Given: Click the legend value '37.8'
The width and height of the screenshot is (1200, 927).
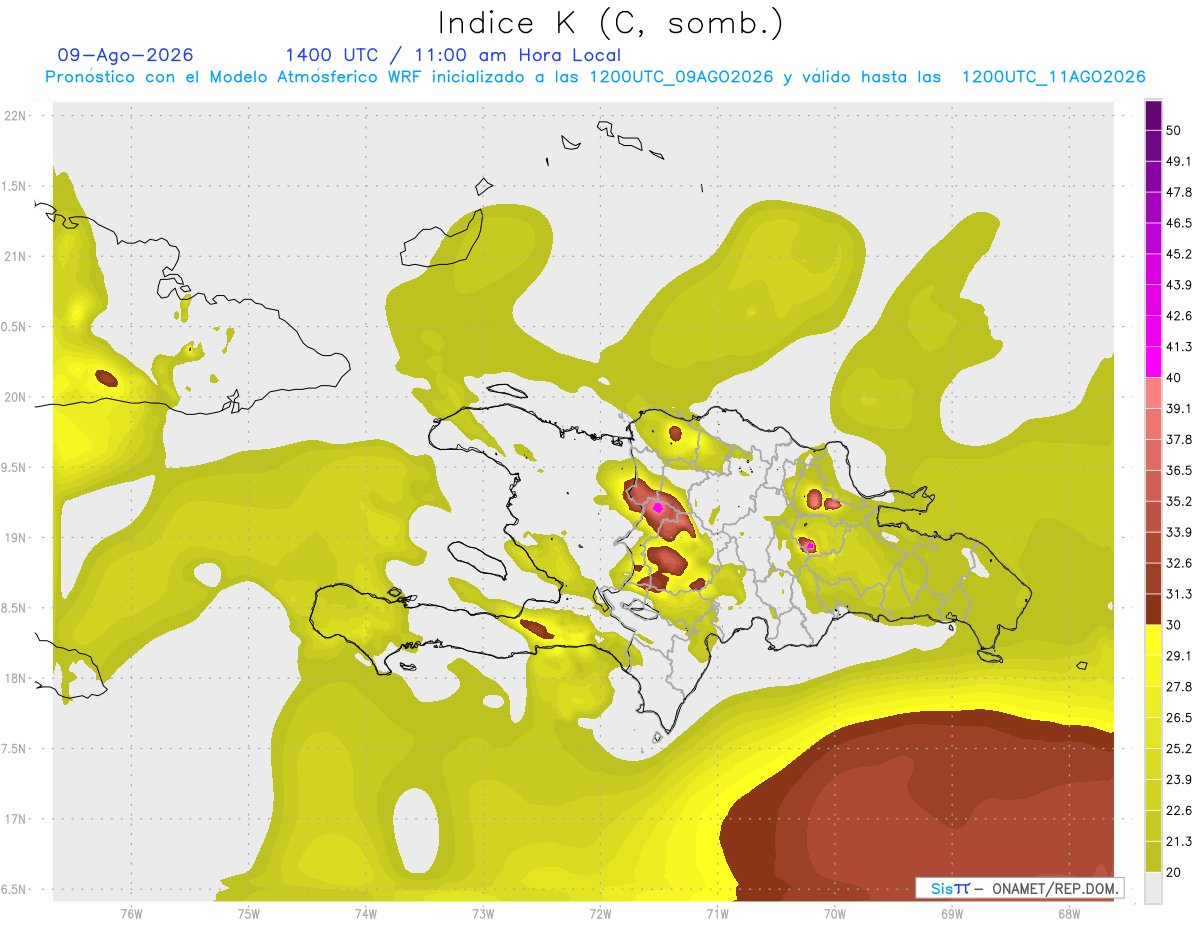Looking at the screenshot, I should 1179,439.
